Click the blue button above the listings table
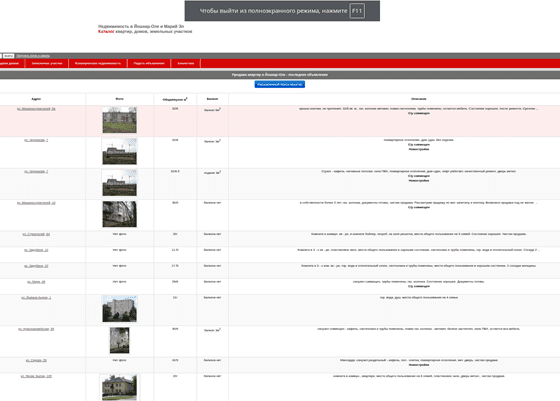Screen dimensions: 560x401 [x=280, y=84]
